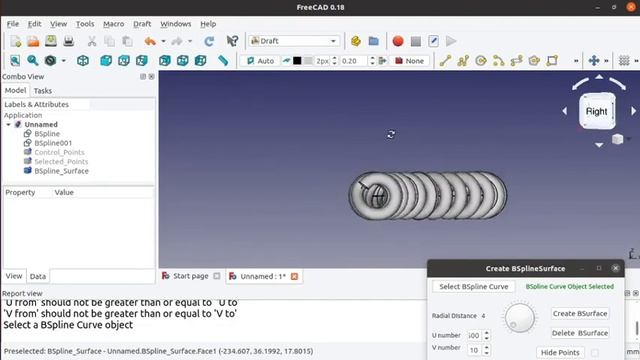
Task: Switch to the Tasks tab
Action: tap(42, 91)
